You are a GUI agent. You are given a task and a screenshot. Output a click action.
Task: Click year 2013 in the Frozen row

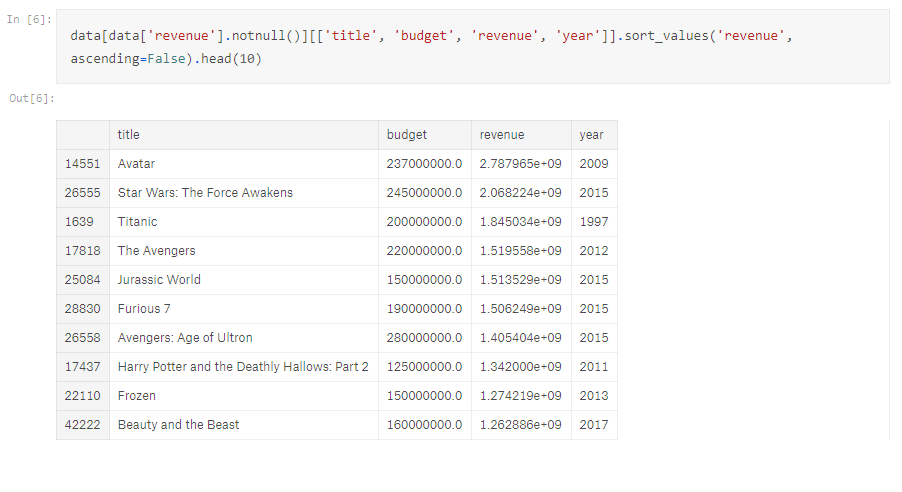click(595, 396)
